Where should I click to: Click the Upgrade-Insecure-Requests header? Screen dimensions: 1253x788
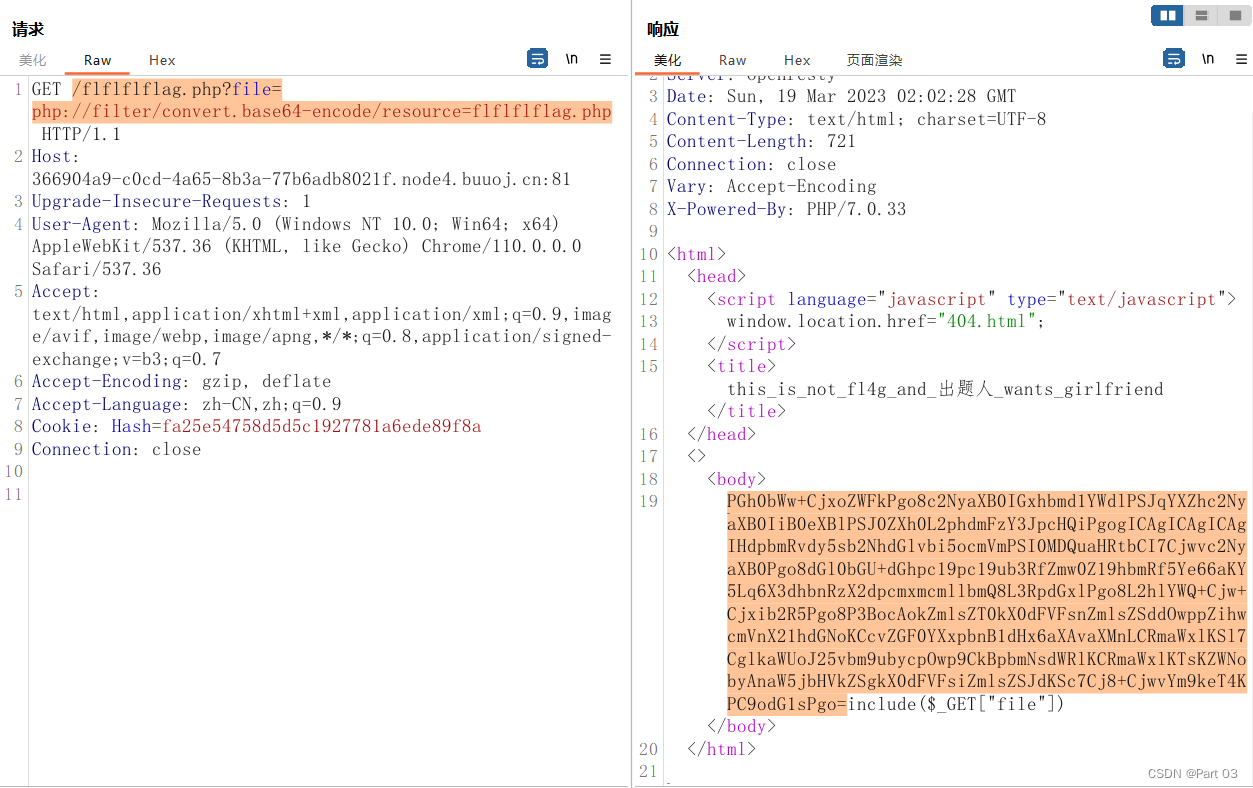tap(171, 201)
